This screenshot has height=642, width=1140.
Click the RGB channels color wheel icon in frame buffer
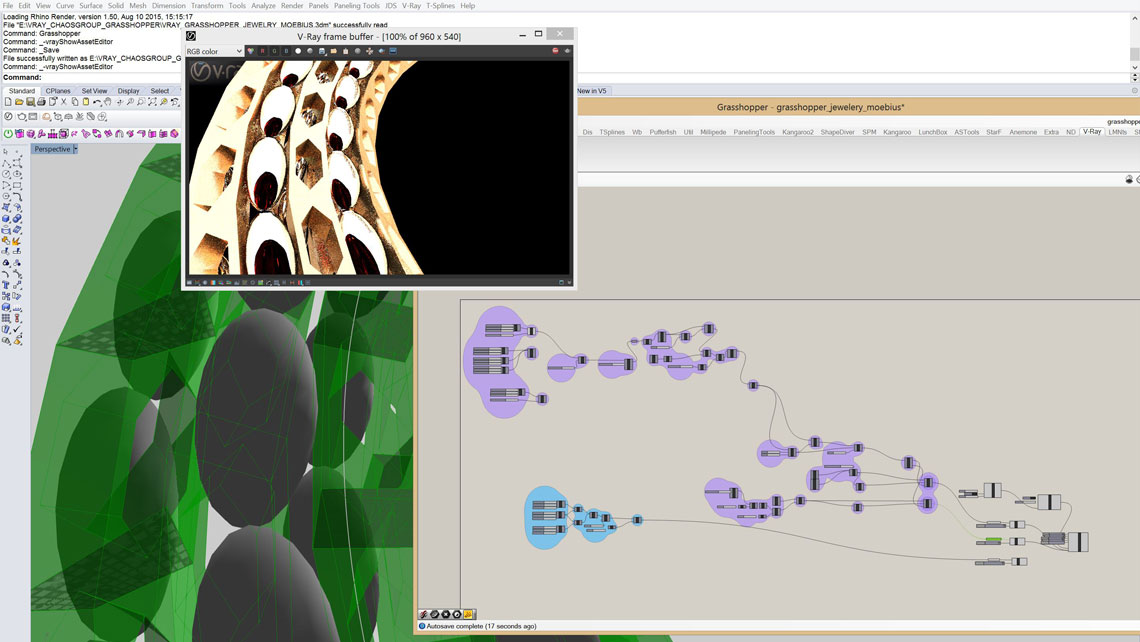[251, 51]
